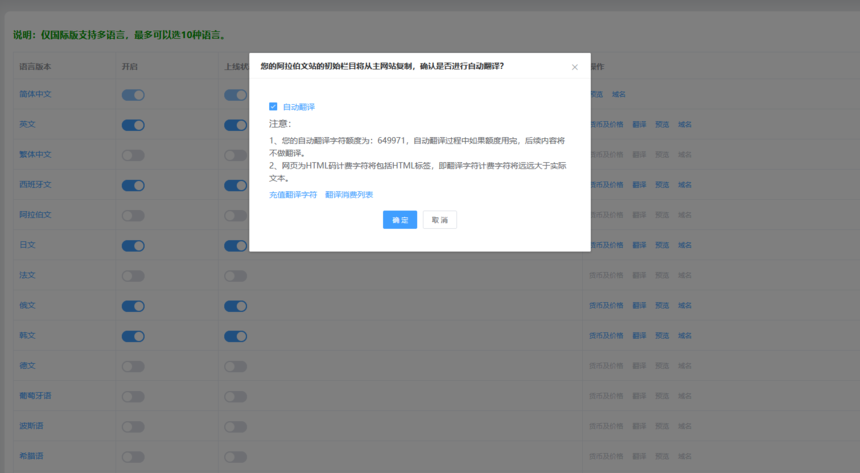This screenshot has height=473, width=860.
Task: Open the 翻译消费列表 link
Action: (349, 195)
